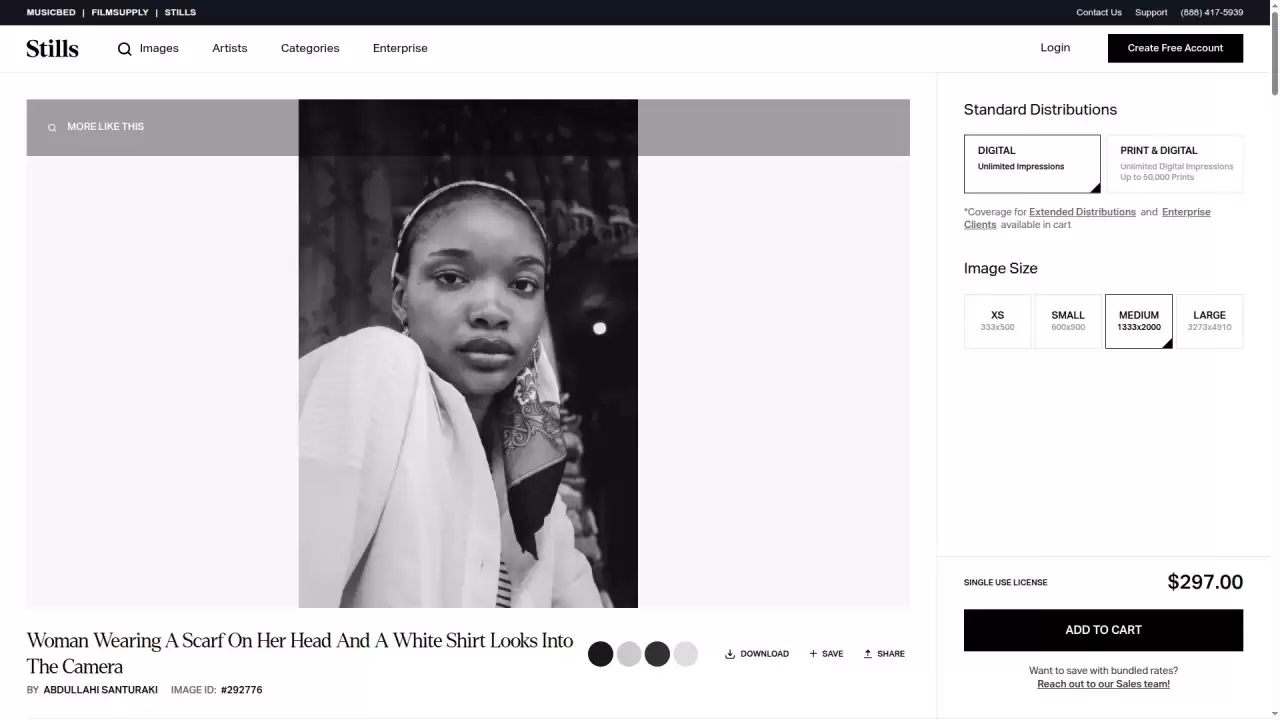Viewport: 1280px width, 720px height.
Task: Go to the Enterprise page
Action: 400,48
